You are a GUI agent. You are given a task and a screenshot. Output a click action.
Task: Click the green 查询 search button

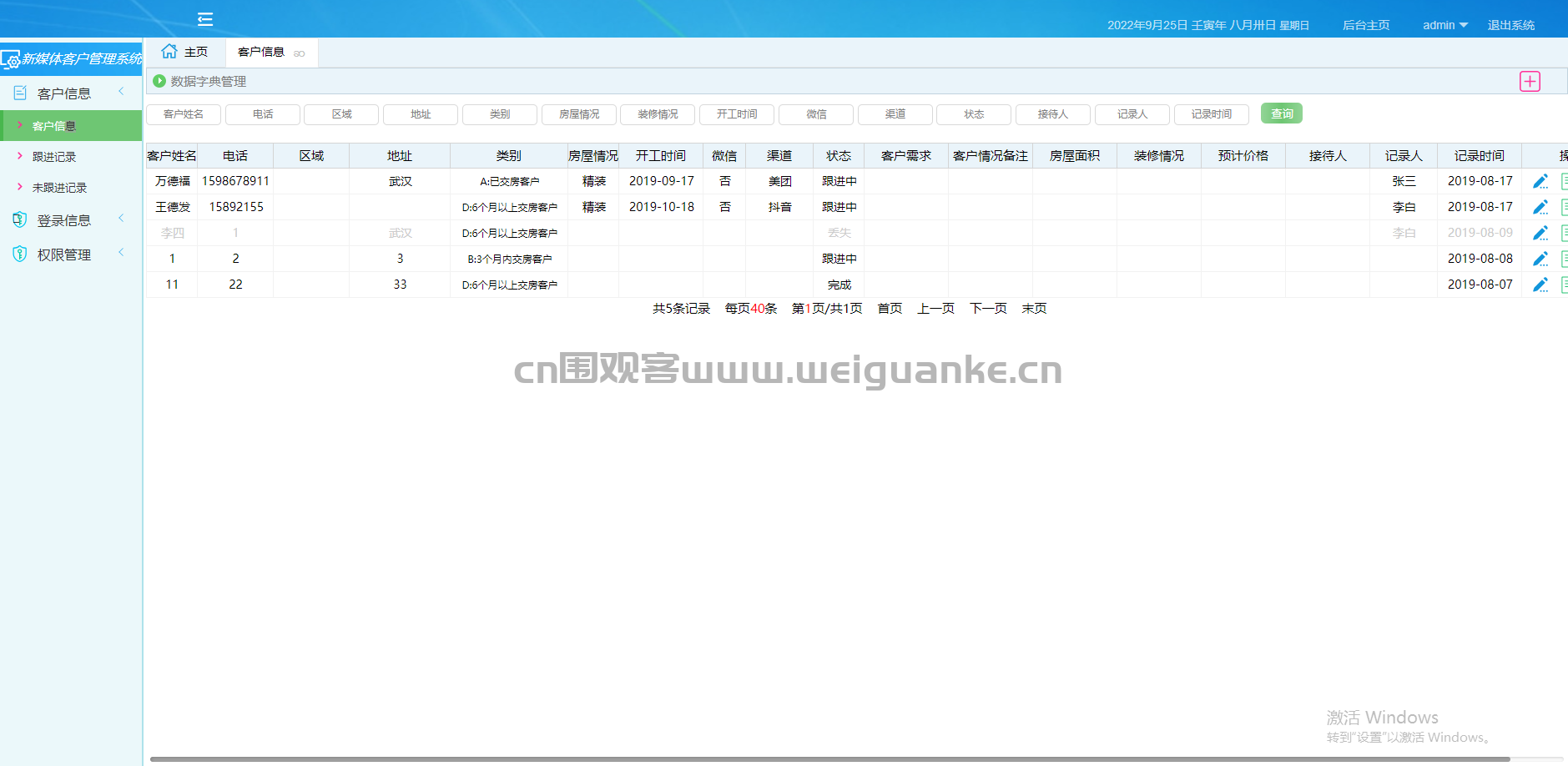click(x=1282, y=113)
